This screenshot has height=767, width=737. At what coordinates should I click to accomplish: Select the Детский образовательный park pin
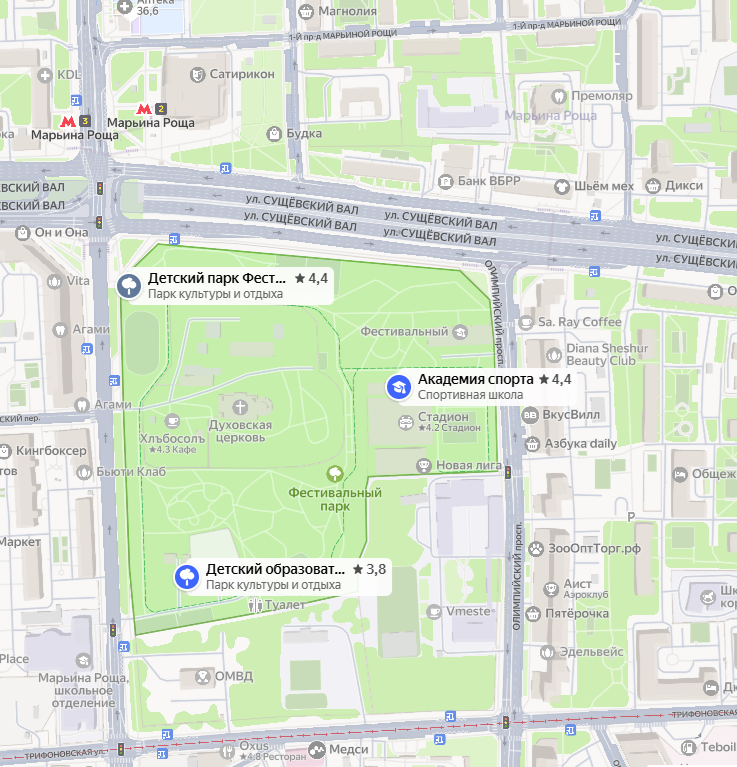pos(187,577)
